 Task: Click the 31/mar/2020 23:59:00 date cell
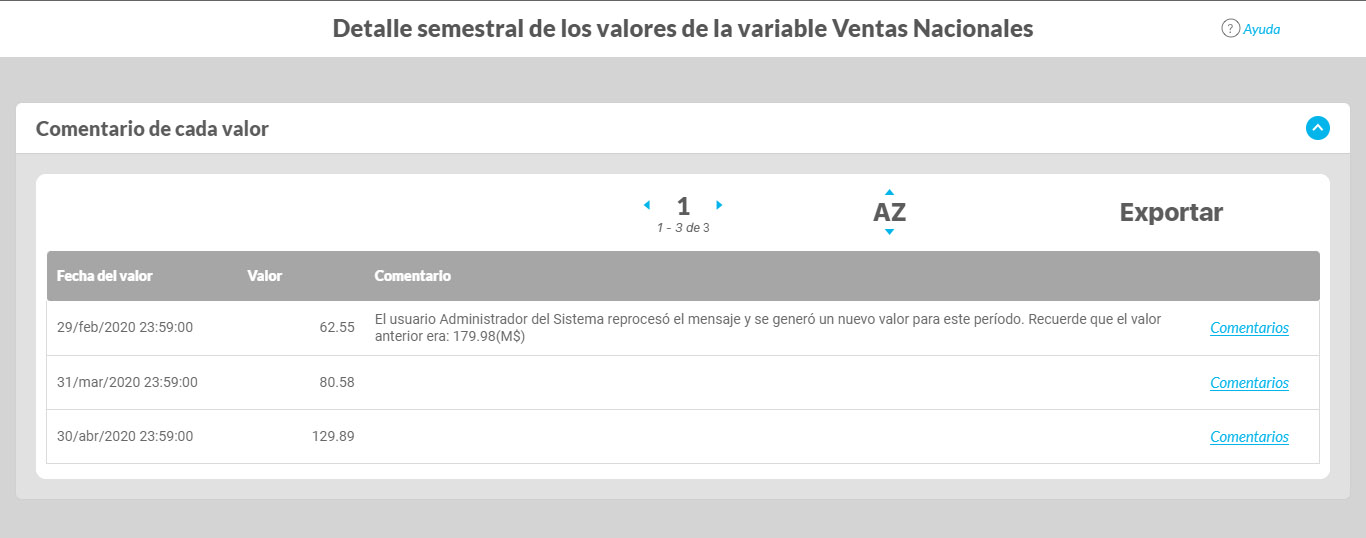pyautogui.click(x=127, y=382)
